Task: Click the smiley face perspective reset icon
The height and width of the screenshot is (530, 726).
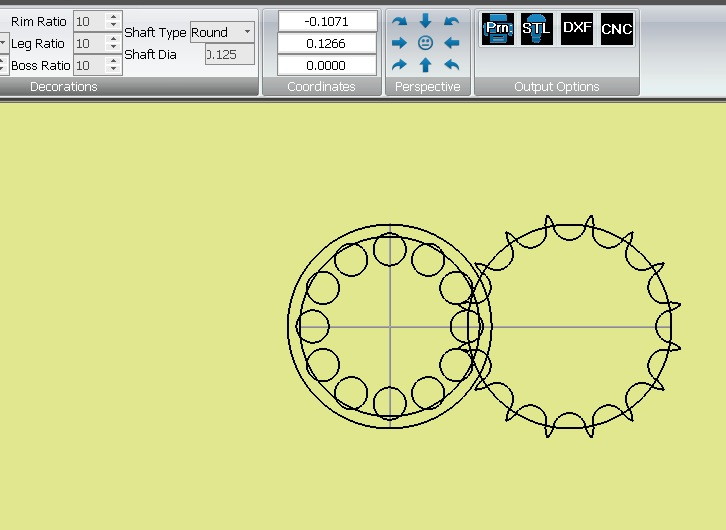Action: tap(425, 43)
